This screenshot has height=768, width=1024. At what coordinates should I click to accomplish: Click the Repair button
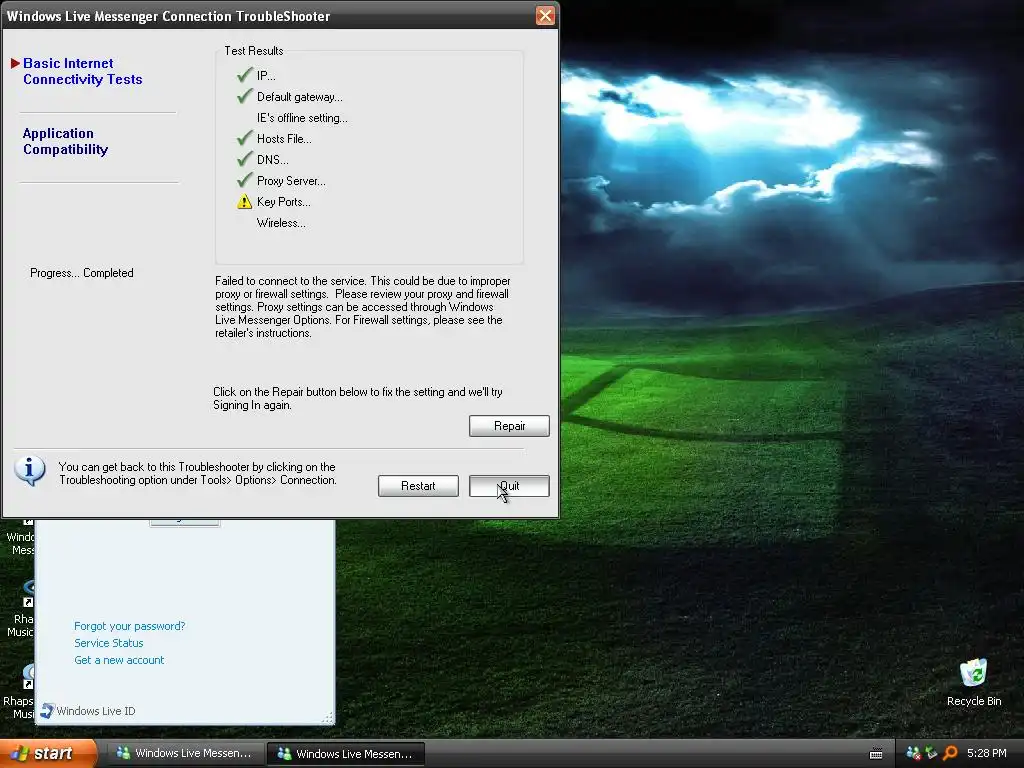(509, 426)
